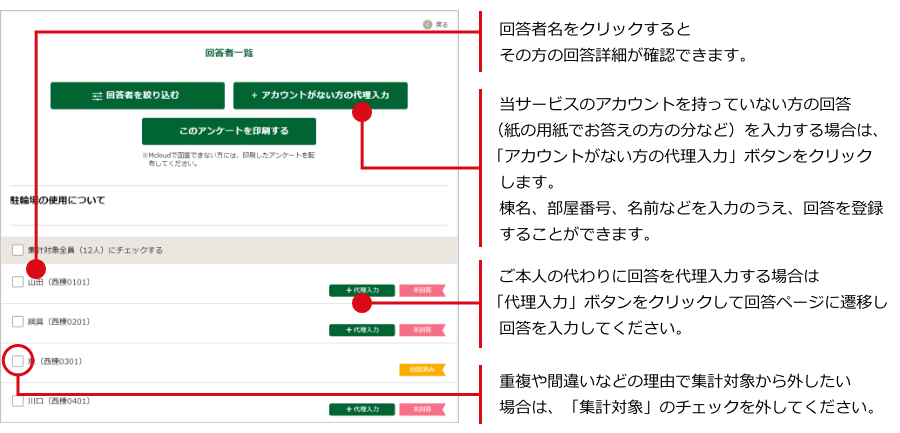The width and height of the screenshot is (900, 433).
Task: Toggle the checkbox beside 綱員 (西棟0201)
Action: pyautogui.click(x=18, y=321)
